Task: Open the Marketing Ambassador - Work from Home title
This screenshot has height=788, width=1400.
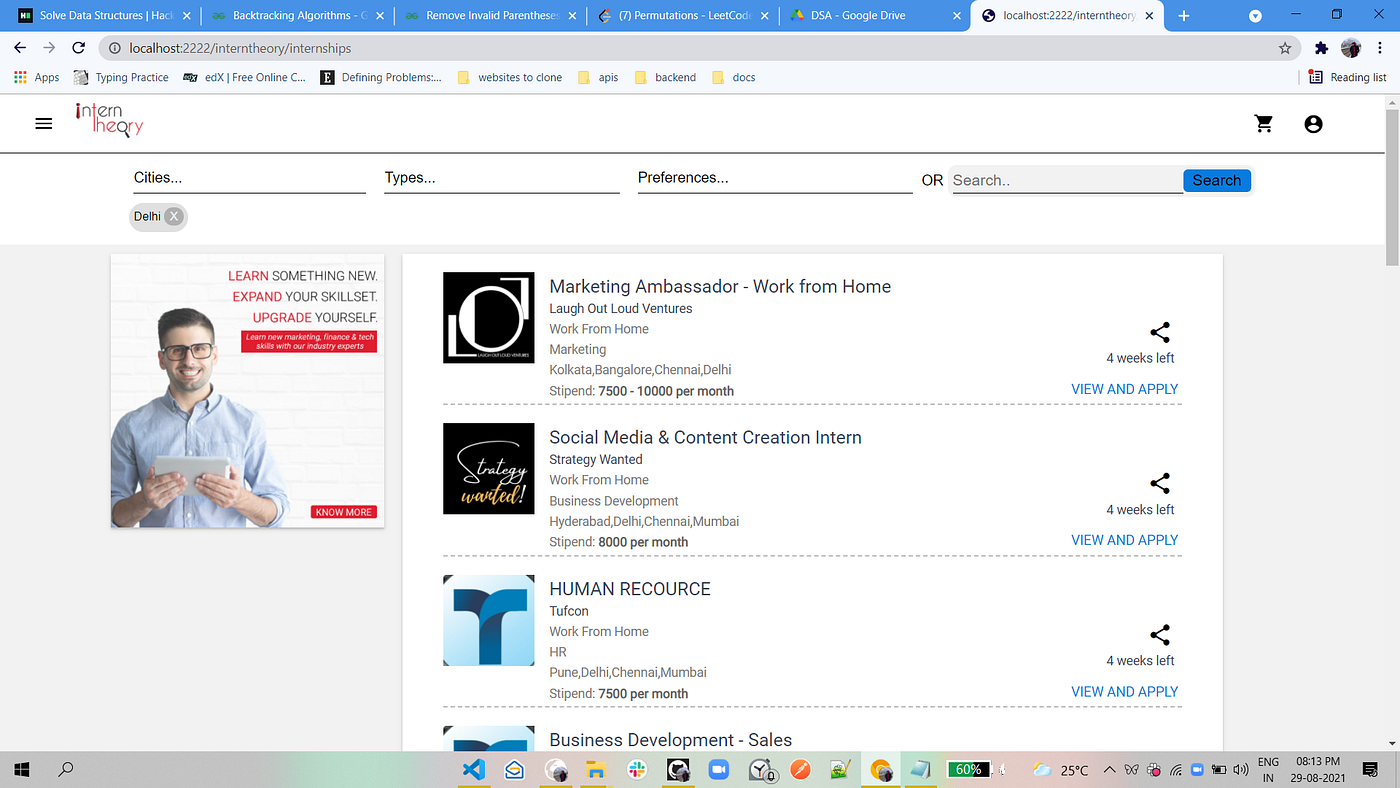Action: [720, 286]
